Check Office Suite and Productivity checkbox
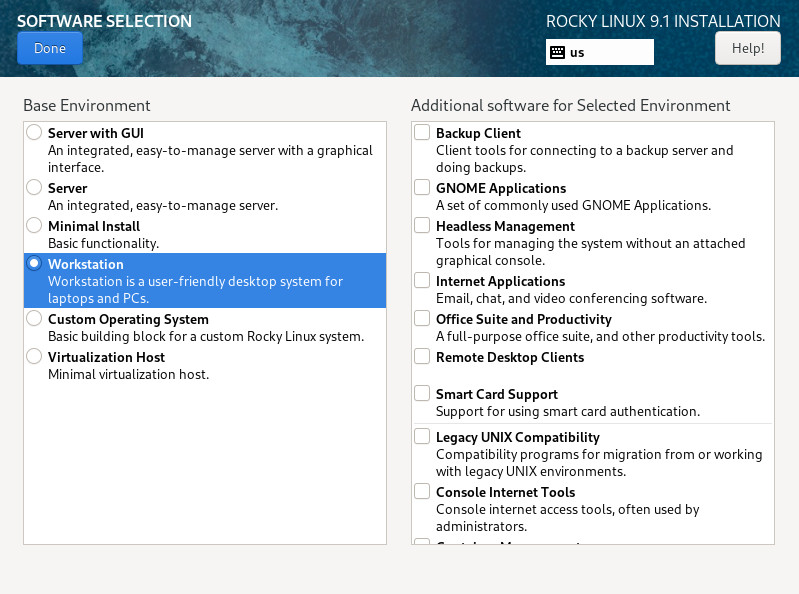 (x=422, y=318)
